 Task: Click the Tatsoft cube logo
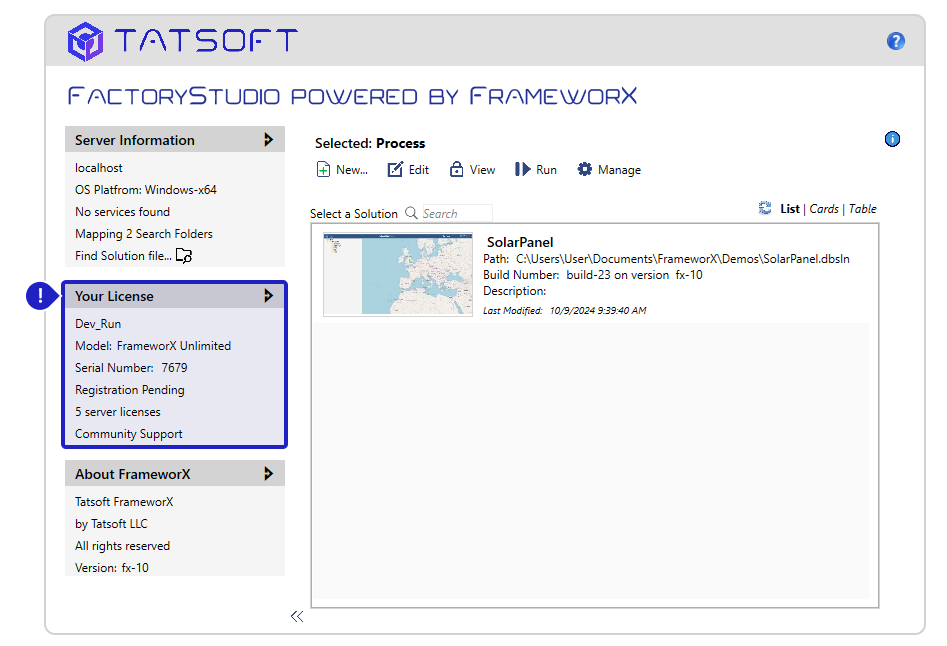tap(85, 41)
